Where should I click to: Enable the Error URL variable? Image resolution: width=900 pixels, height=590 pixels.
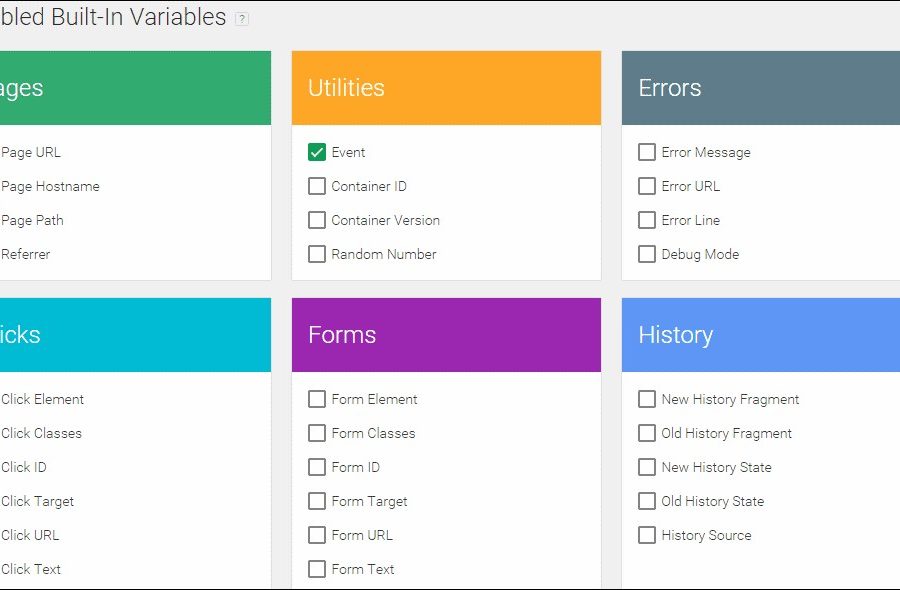(x=647, y=186)
